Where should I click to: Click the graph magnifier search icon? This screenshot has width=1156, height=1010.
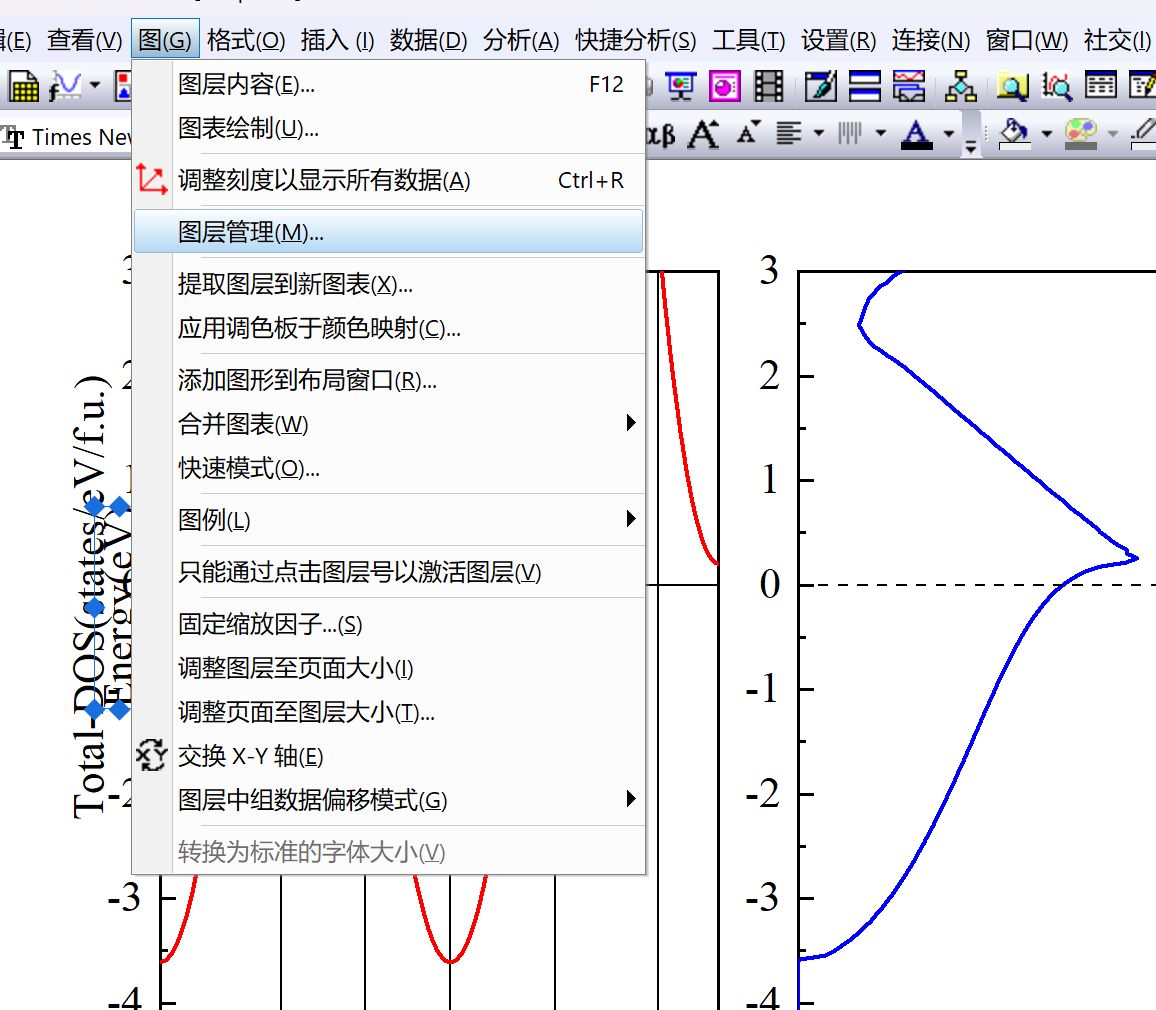(x=1056, y=86)
